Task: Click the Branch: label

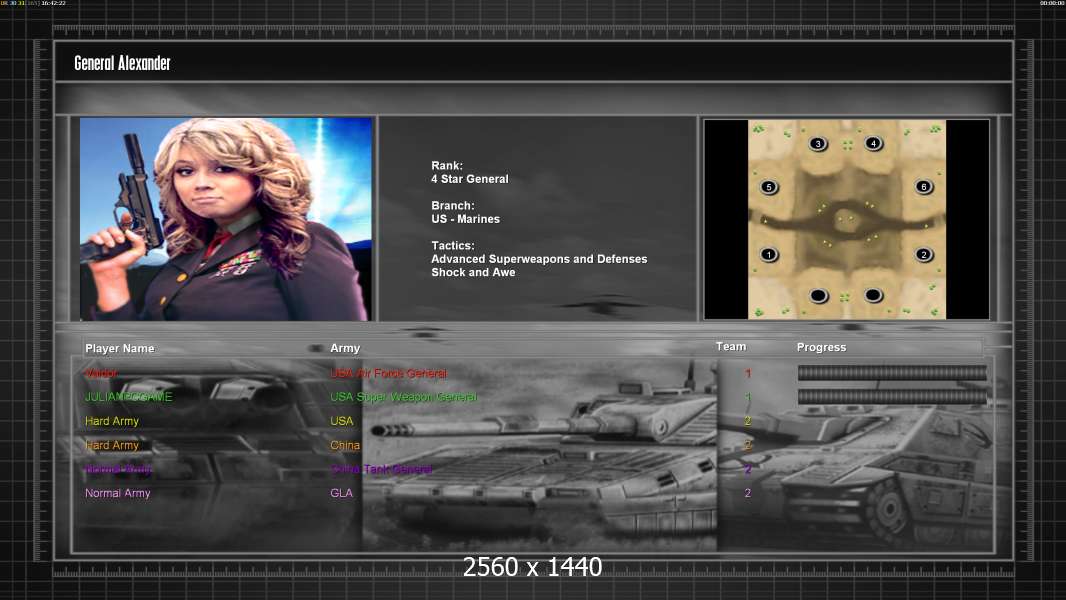Action: pos(453,205)
